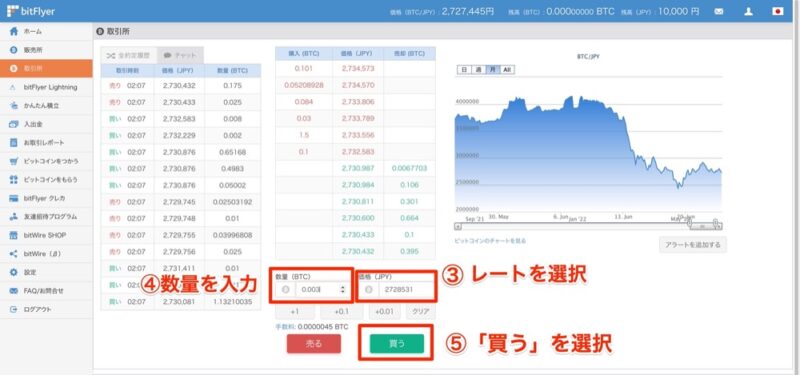This screenshot has width=800, height=375.
Task: Click the chart range navigator handle
Action: pyautogui.click(x=704, y=226)
